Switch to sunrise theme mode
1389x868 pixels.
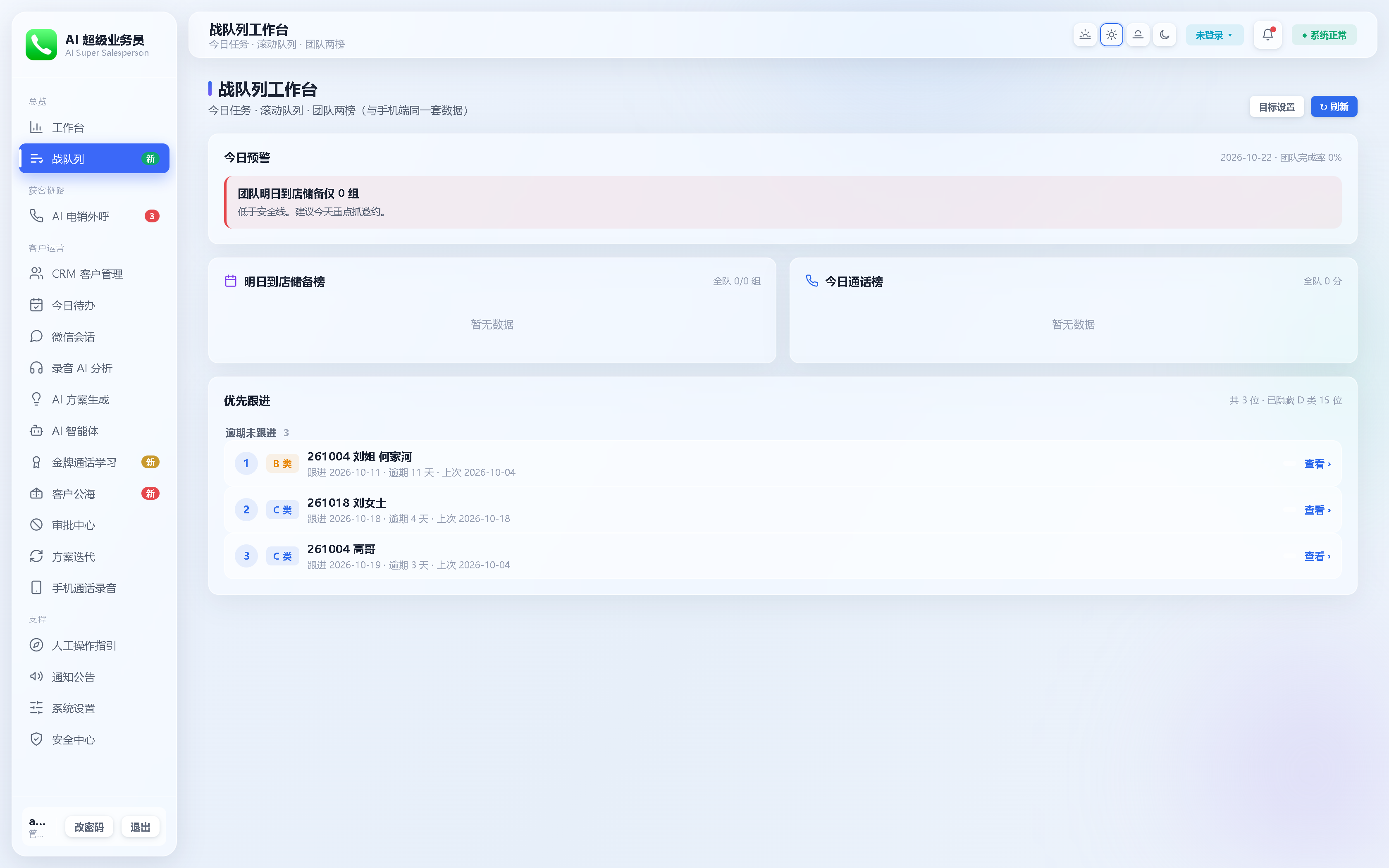(1085, 35)
